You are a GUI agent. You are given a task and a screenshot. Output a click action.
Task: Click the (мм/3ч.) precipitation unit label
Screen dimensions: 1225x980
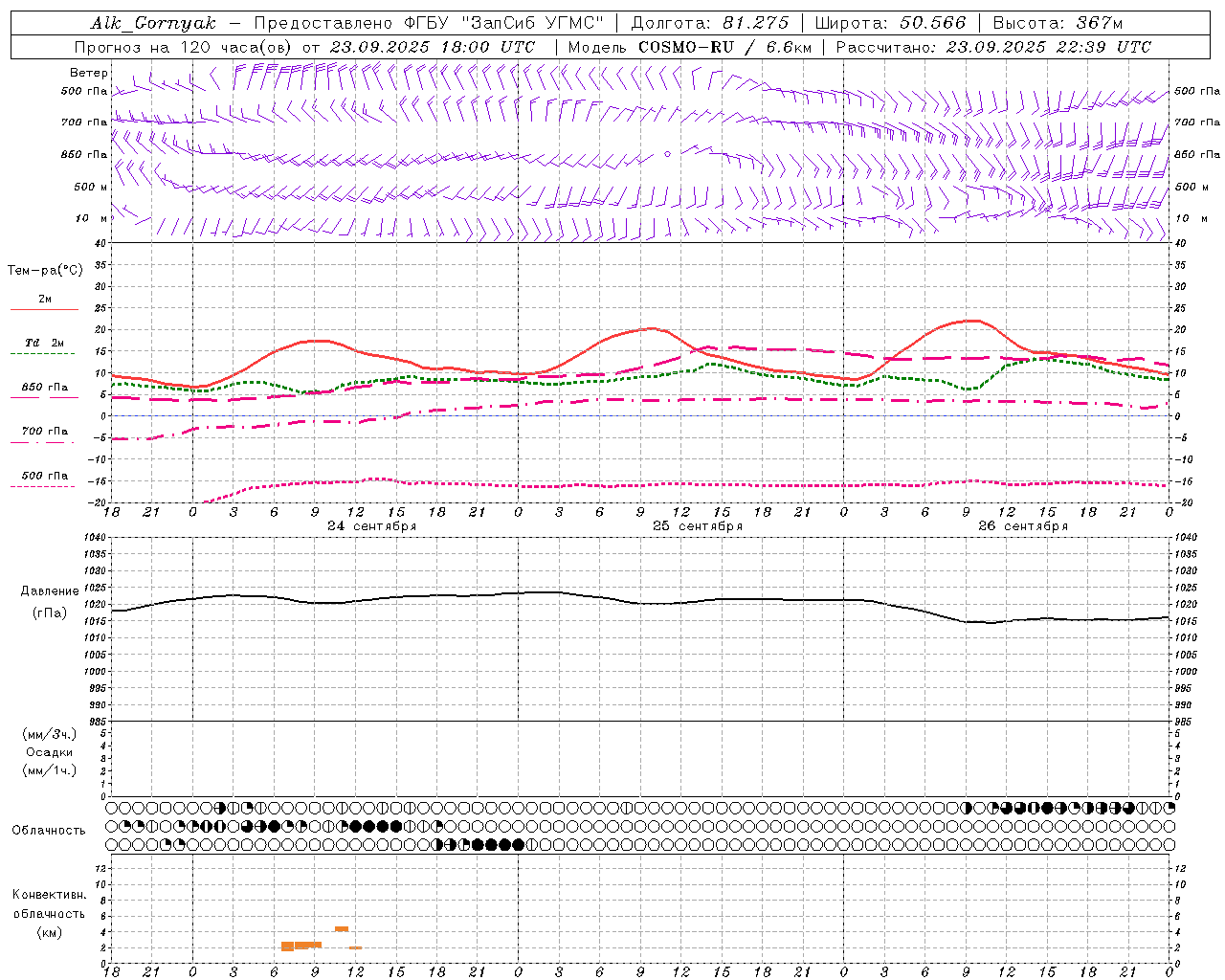pyautogui.click(x=50, y=734)
